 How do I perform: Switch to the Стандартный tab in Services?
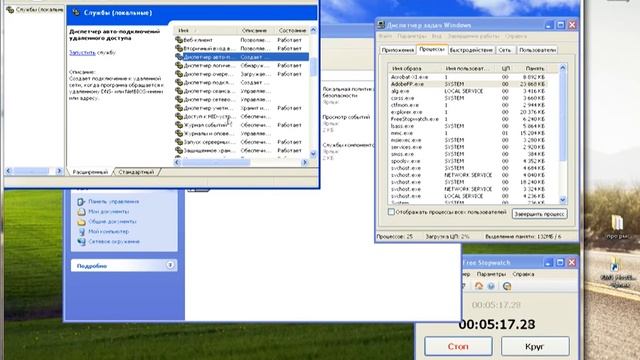click(x=136, y=172)
